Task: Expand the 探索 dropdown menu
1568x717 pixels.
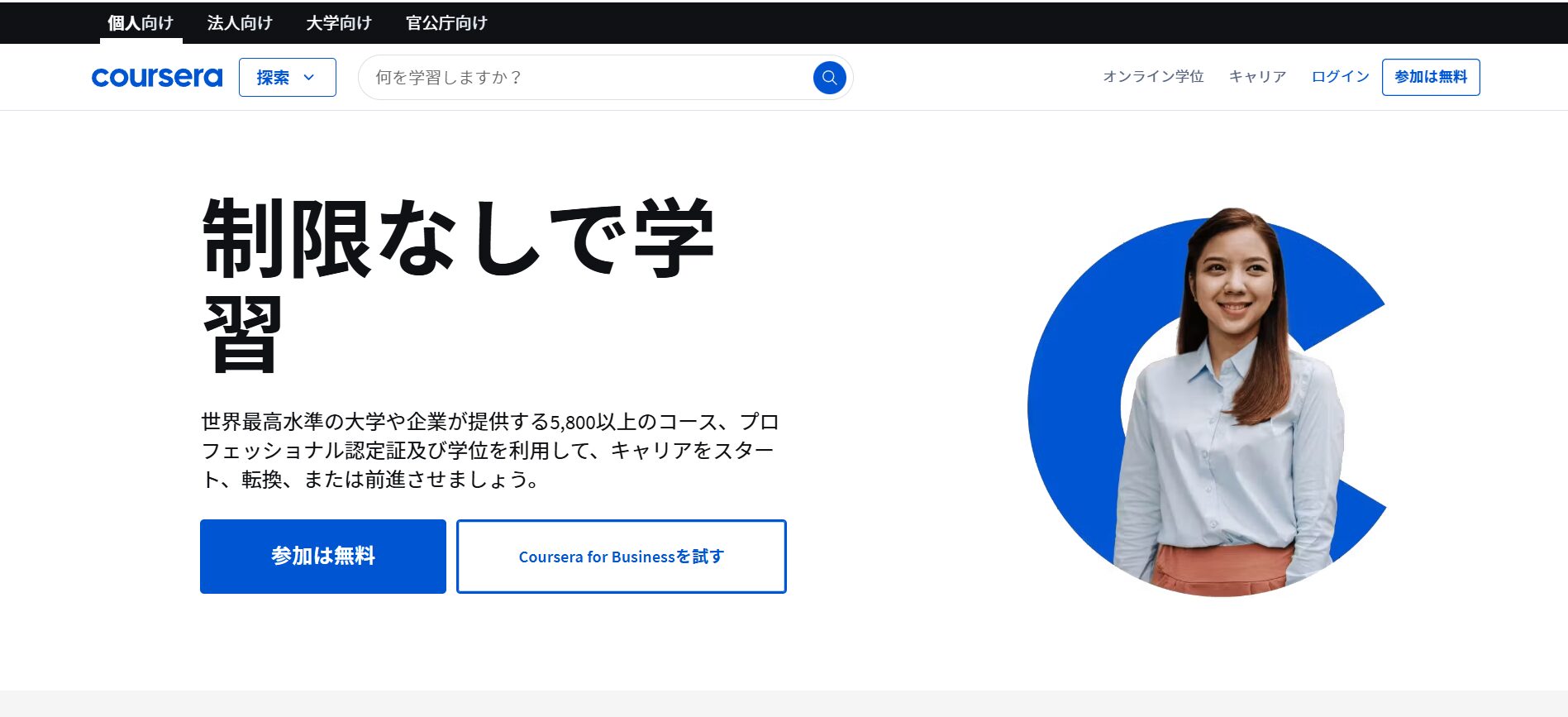Action: 288,77
